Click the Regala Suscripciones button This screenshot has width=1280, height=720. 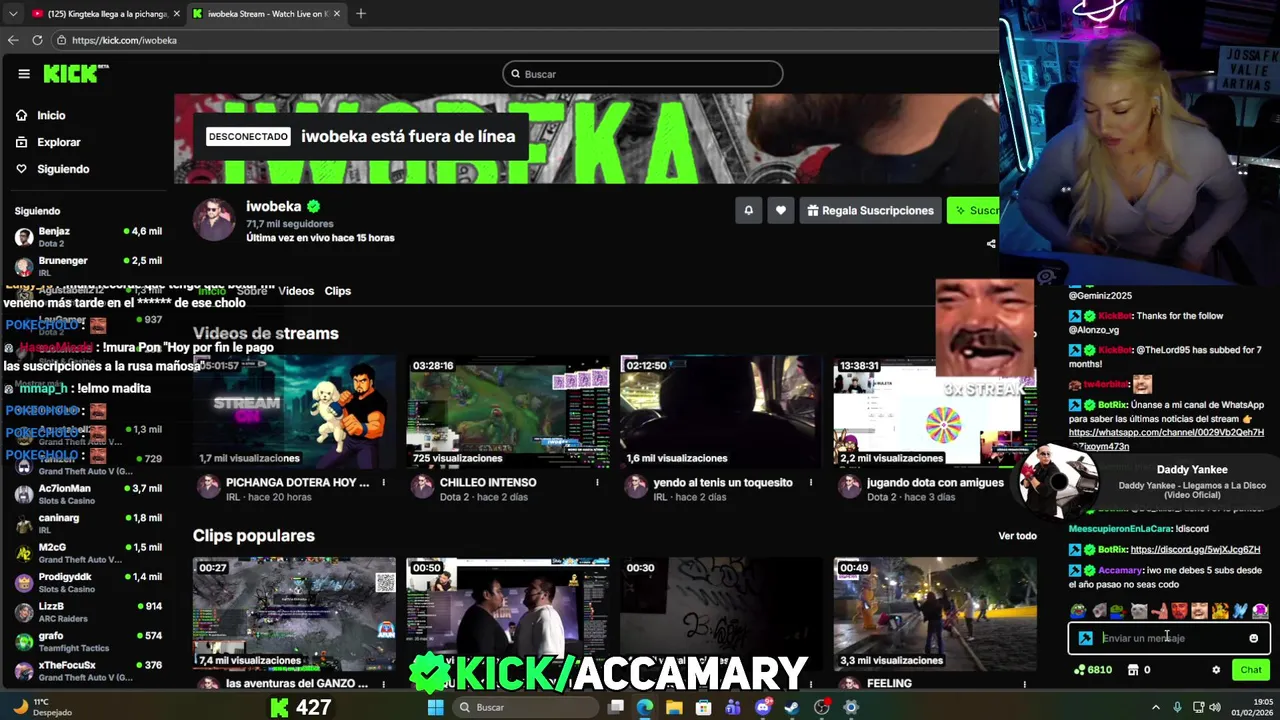pyautogui.click(x=870, y=210)
